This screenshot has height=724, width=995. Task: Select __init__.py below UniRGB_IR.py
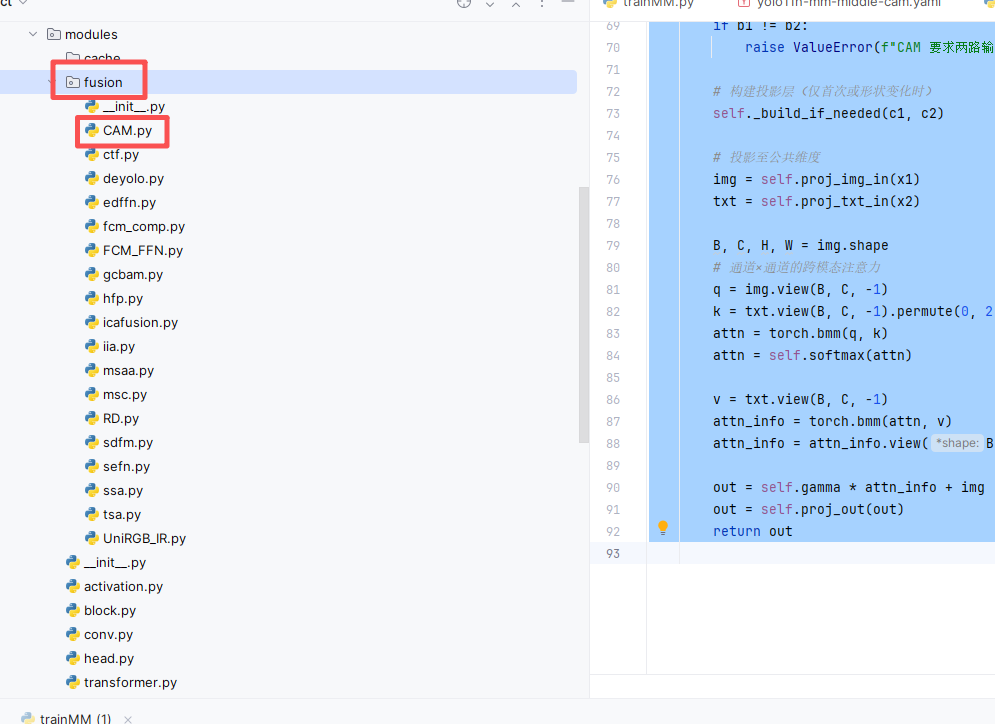[x=115, y=563]
